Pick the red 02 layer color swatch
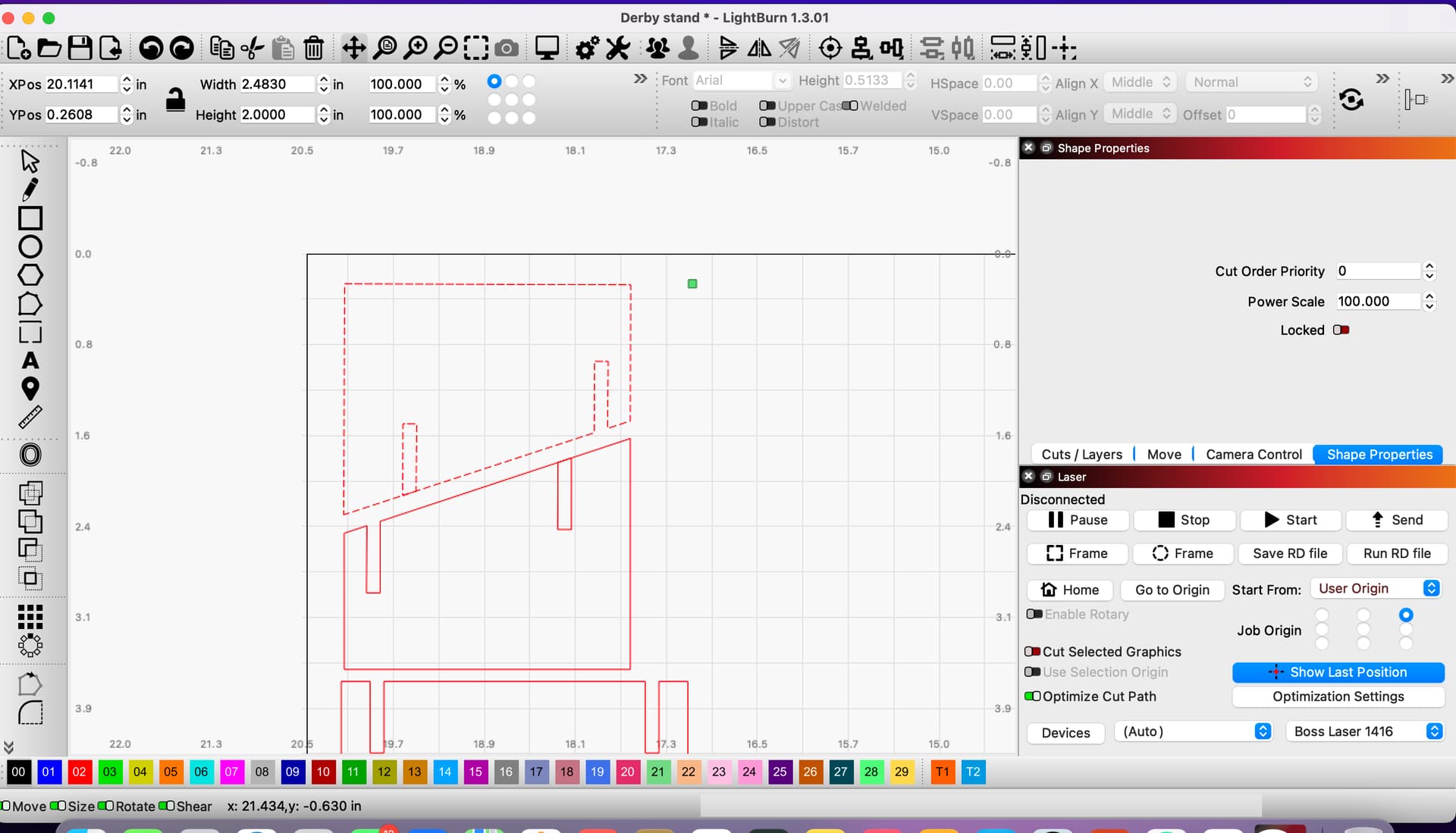1456x833 pixels. [79, 772]
